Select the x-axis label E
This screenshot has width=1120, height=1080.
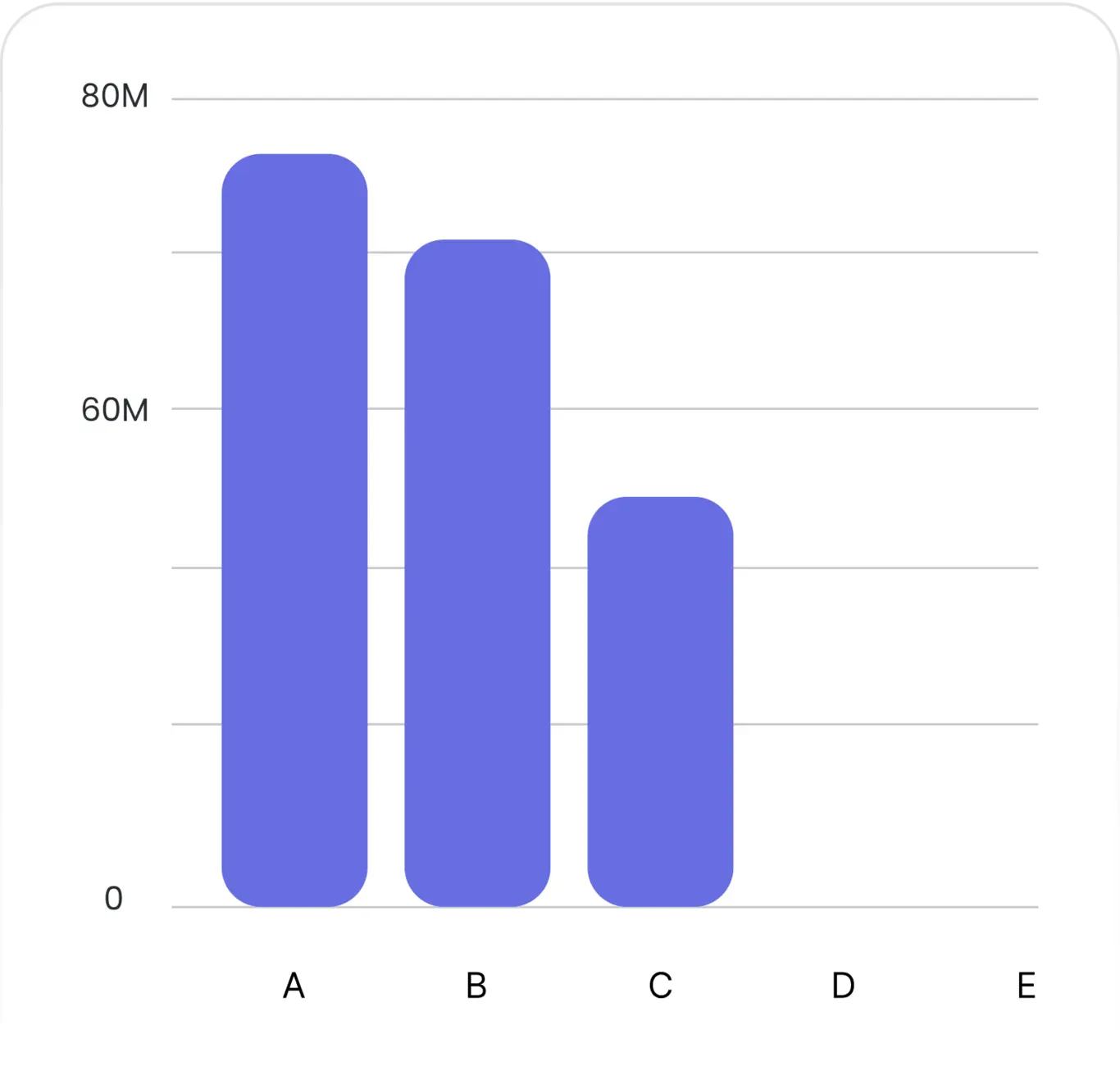(x=1026, y=985)
